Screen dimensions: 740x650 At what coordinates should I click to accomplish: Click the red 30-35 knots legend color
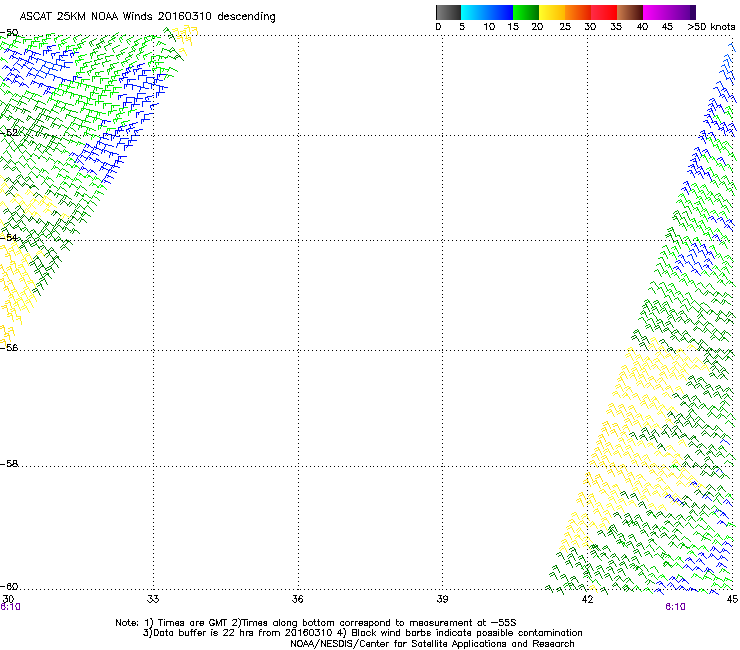(x=604, y=12)
